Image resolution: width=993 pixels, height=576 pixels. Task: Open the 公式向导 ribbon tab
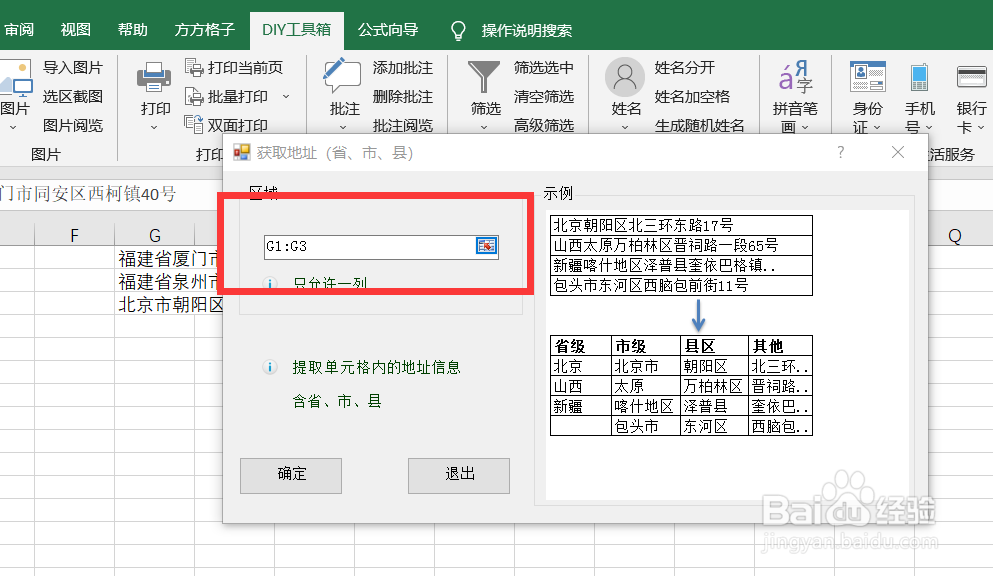388,30
